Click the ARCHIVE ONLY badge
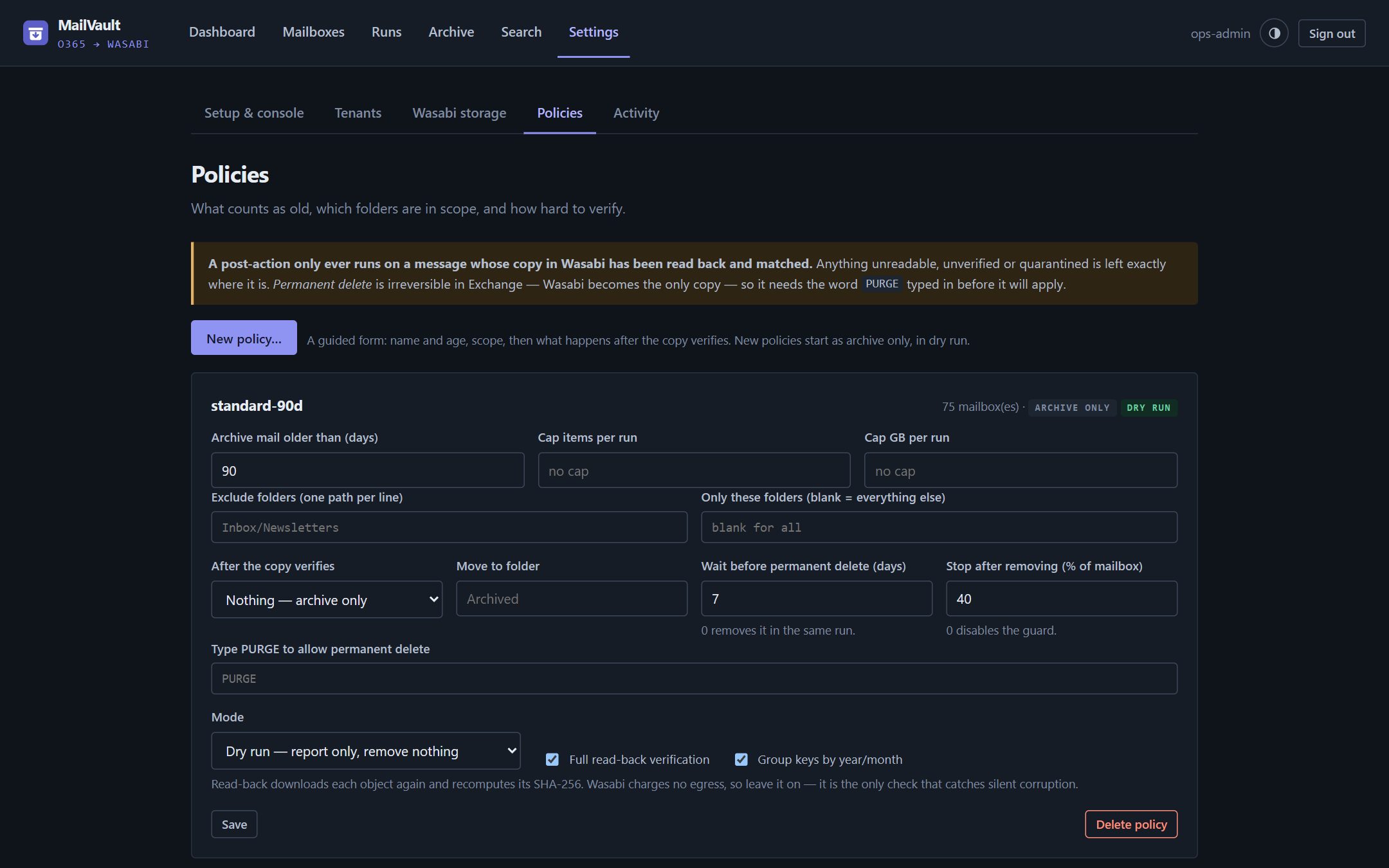The height and width of the screenshot is (868, 1389). [x=1072, y=408]
